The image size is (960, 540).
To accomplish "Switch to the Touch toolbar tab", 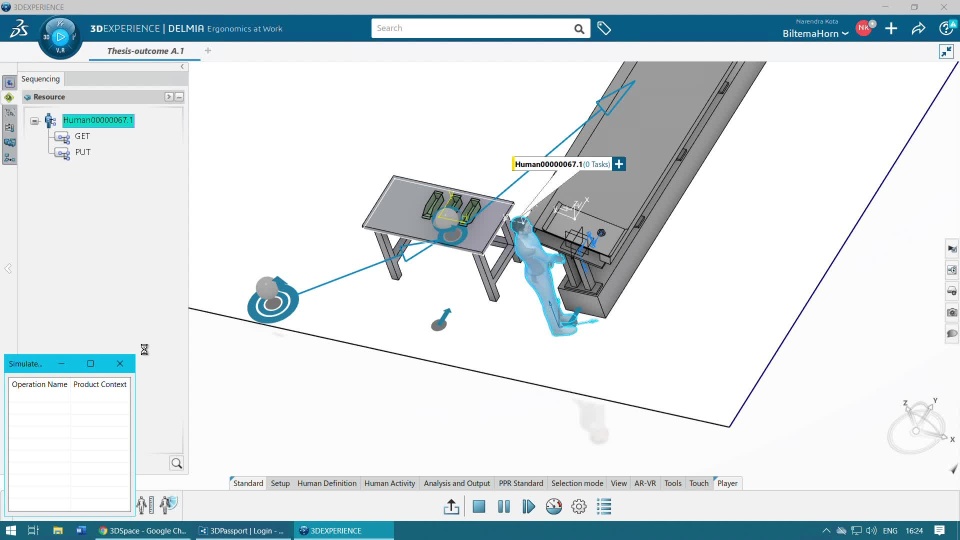I will [x=699, y=483].
